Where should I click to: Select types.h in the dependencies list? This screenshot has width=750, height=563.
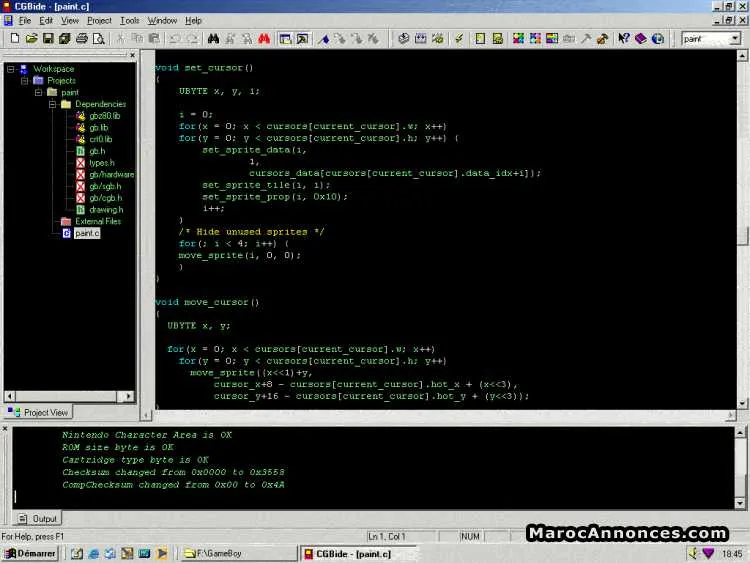click(x=102, y=163)
